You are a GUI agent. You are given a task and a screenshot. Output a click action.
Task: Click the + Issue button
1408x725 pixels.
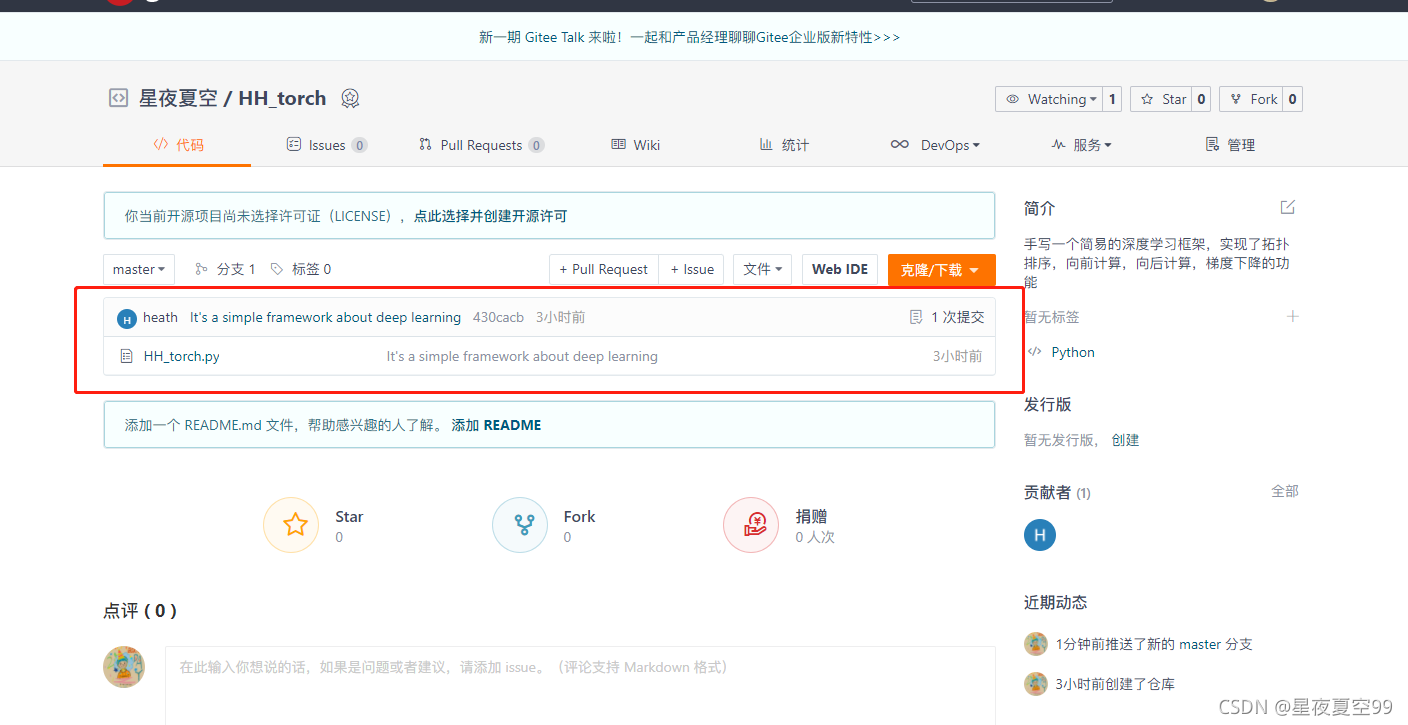[x=692, y=269]
